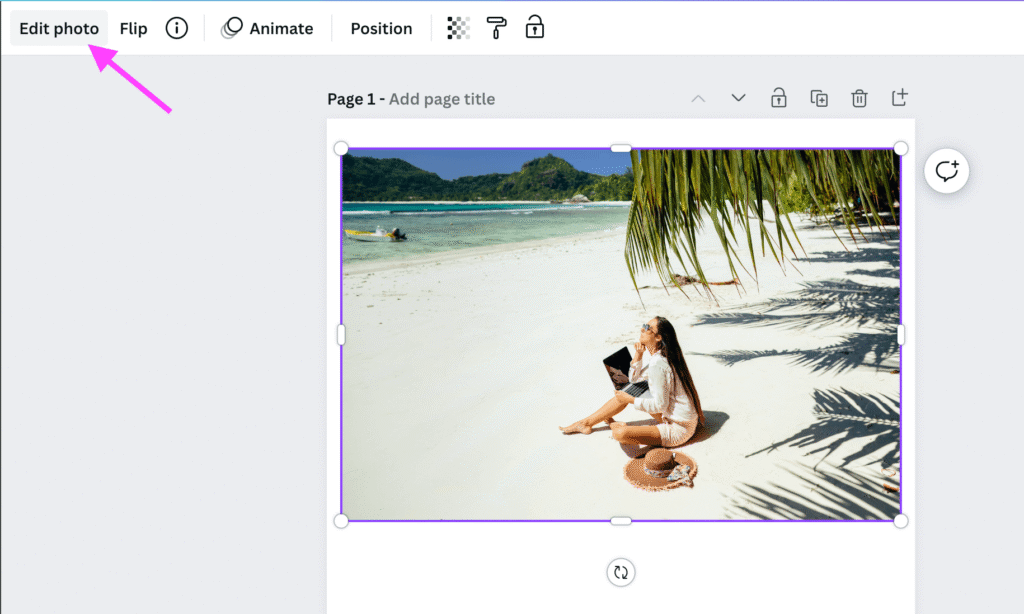
Task: Click the left edge crop handle
Action: pyautogui.click(x=341, y=334)
